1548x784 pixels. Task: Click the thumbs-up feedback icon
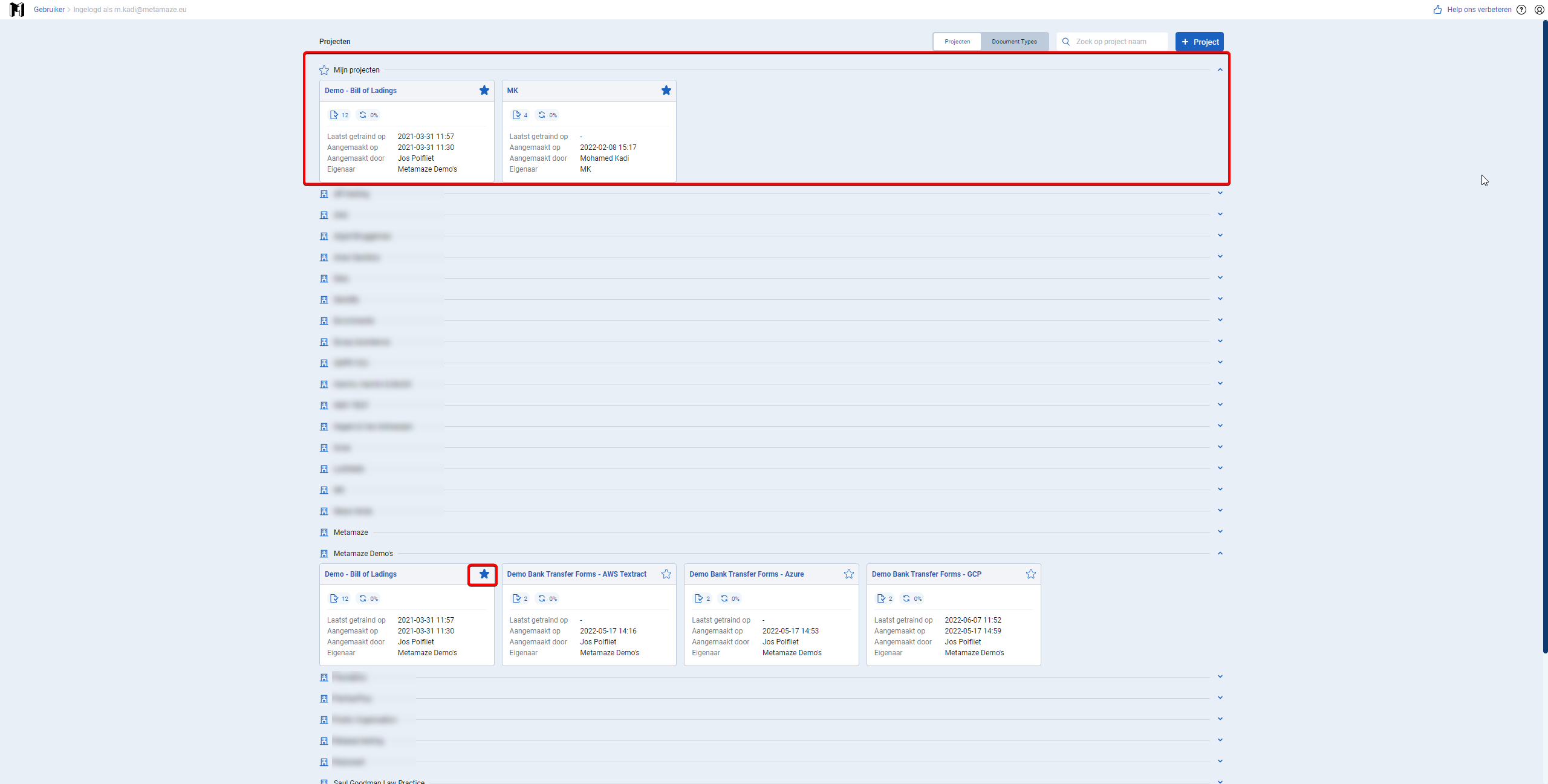click(1437, 10)
